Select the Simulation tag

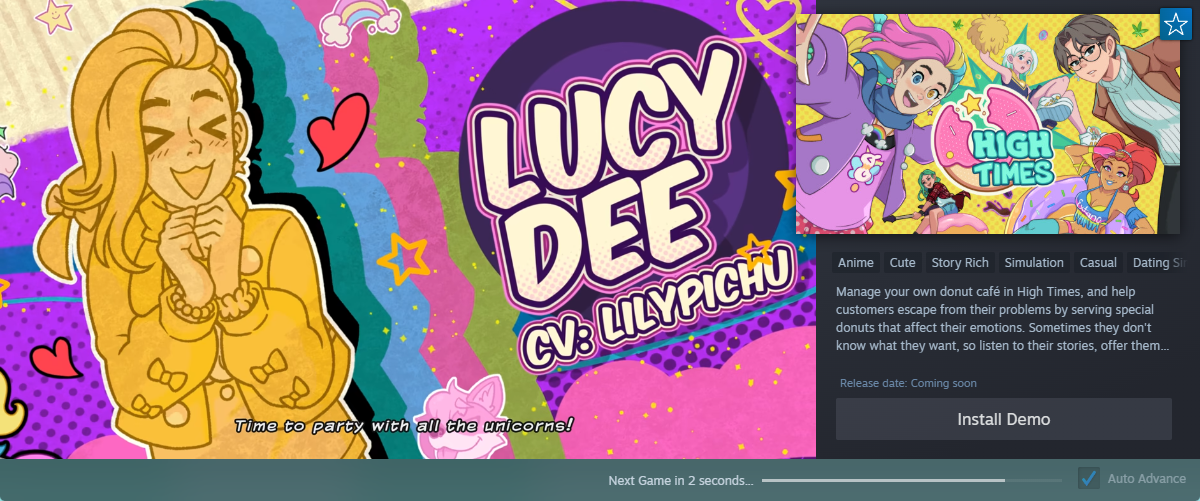click(1034, 263)
